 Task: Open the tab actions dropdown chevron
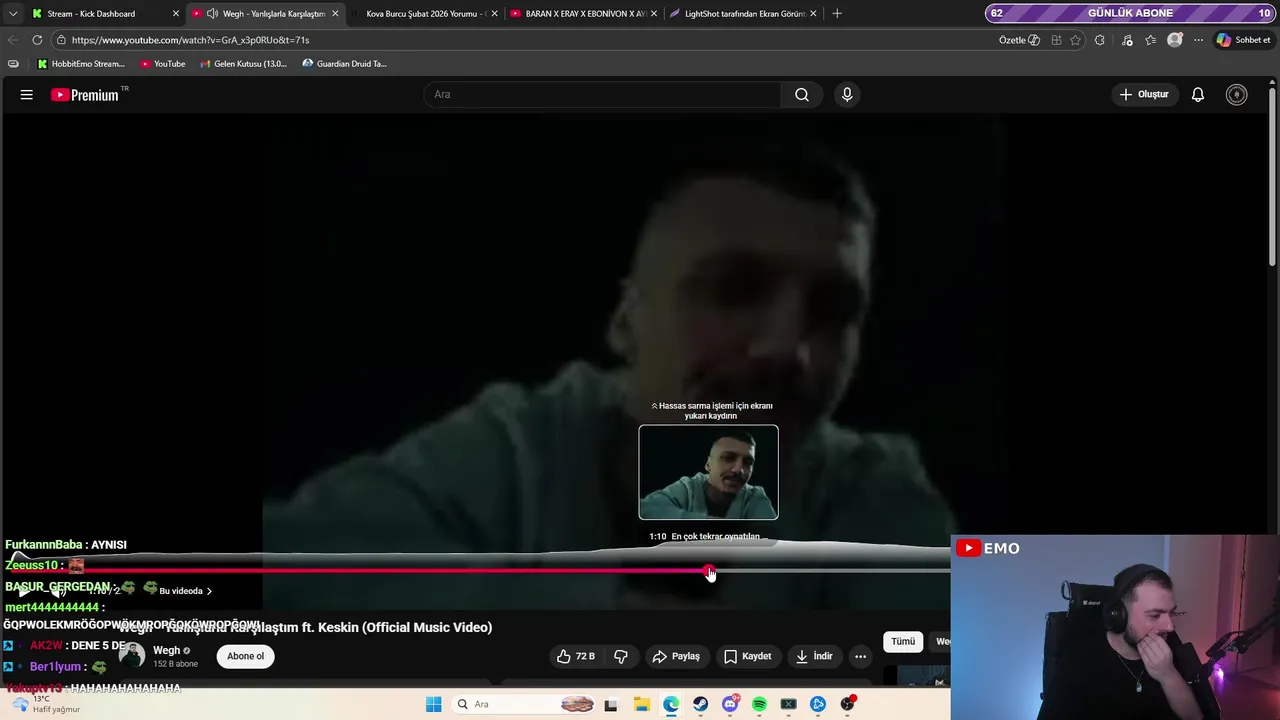click(x=13, y=14)
